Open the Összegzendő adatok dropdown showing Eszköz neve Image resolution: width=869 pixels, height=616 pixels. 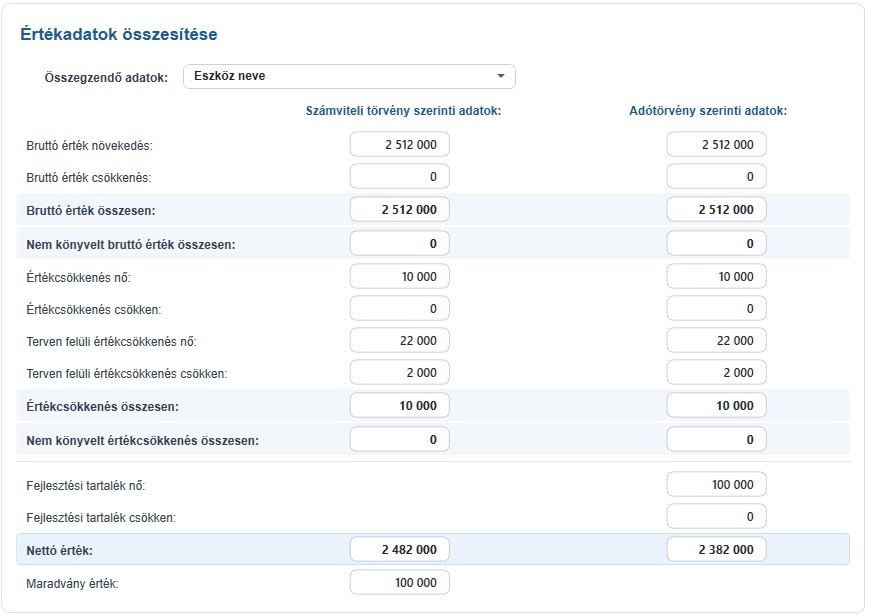(349, 77)
